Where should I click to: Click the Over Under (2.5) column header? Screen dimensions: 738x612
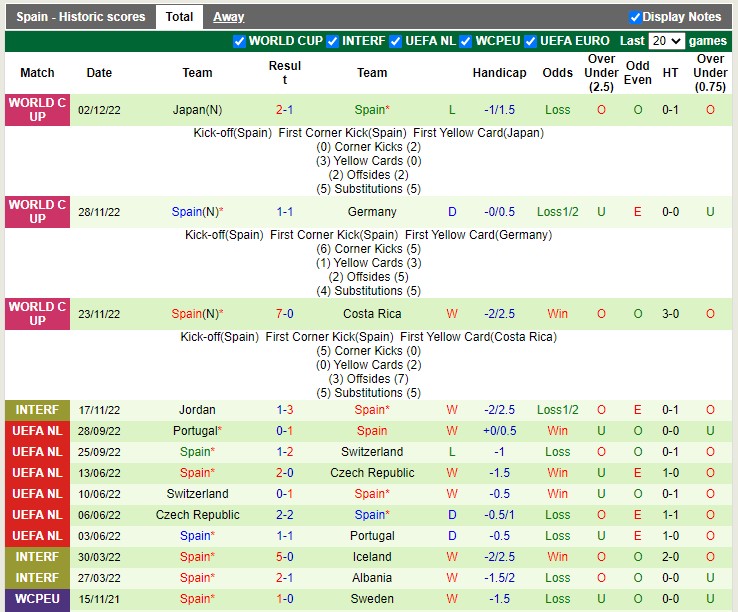pos(601,73)
